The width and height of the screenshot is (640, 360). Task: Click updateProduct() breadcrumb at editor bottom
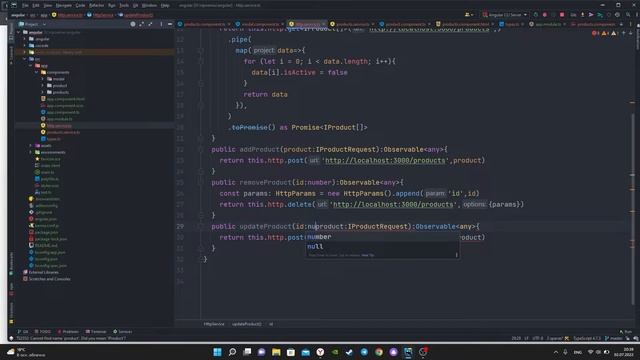[247, 324]
